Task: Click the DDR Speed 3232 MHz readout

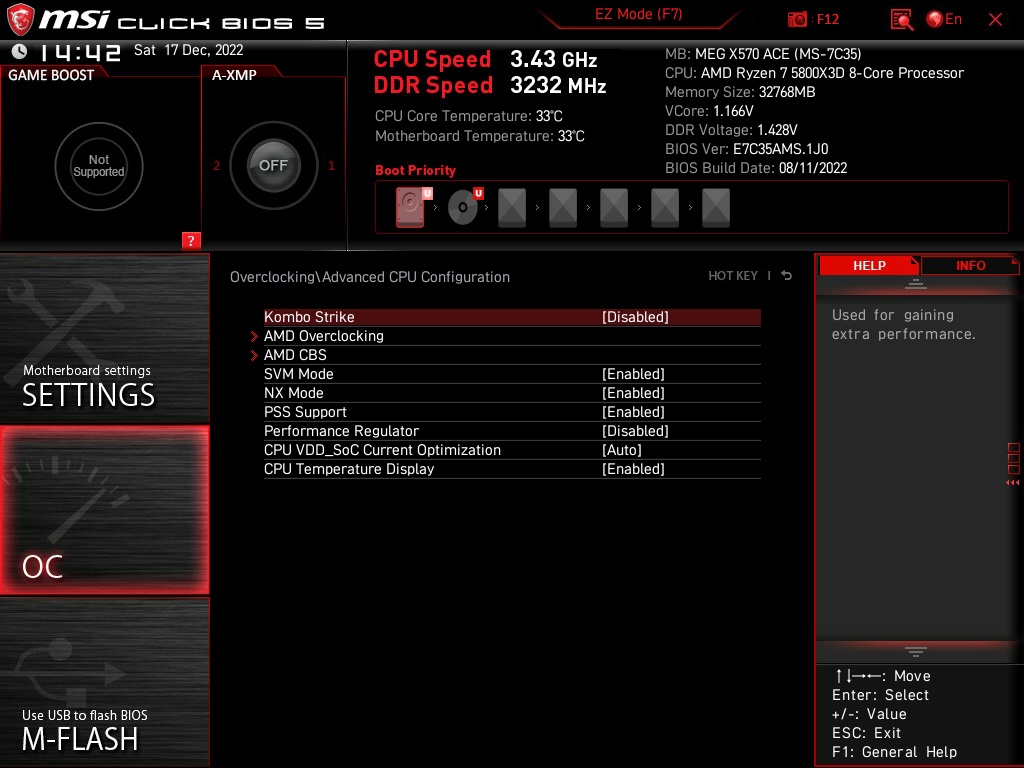Action: (490, 86)
